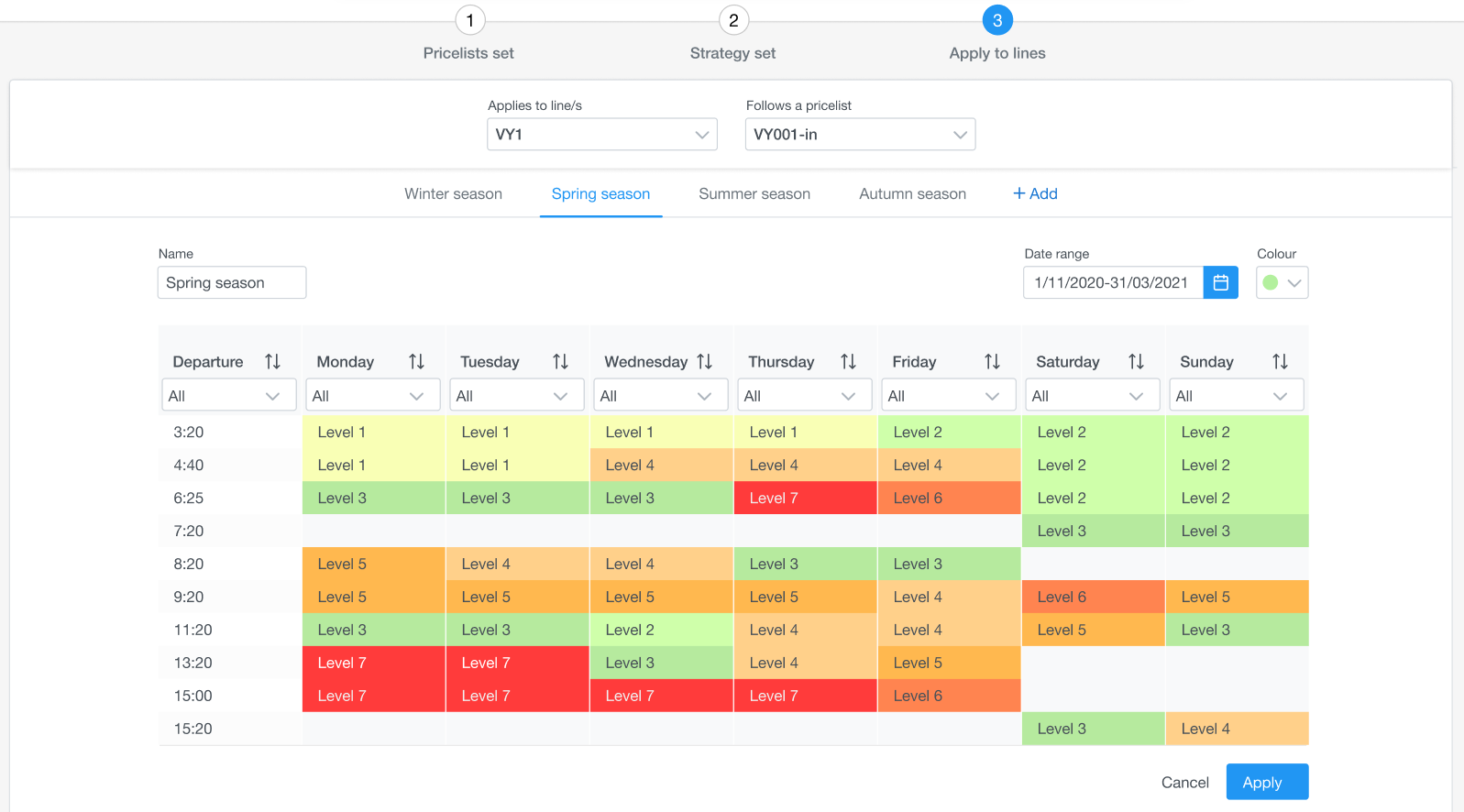
Task: Select Friday 15:00 Level 6 cell
Action: coord(950,696)
